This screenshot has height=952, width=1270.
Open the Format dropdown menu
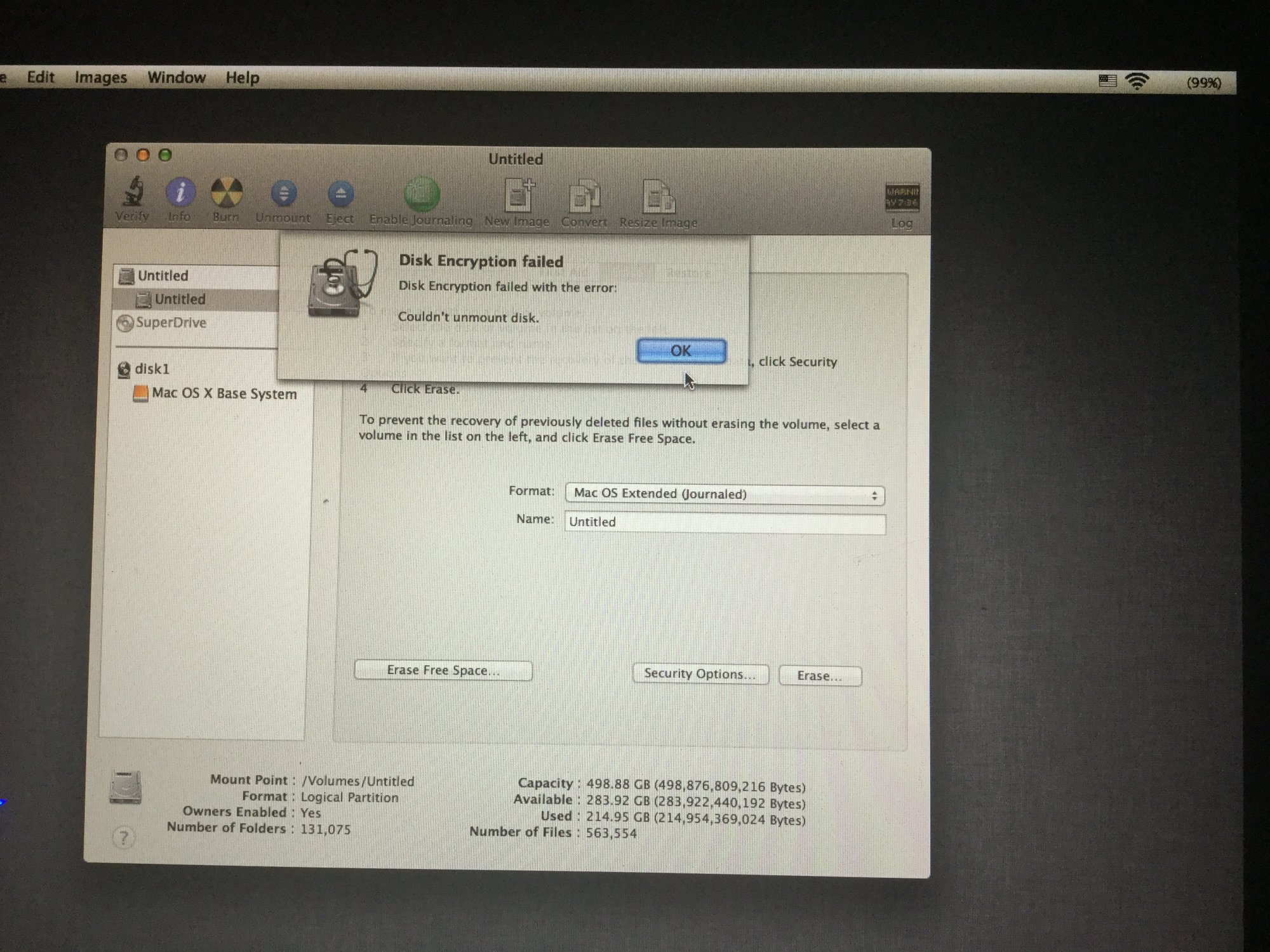(724, 494)
